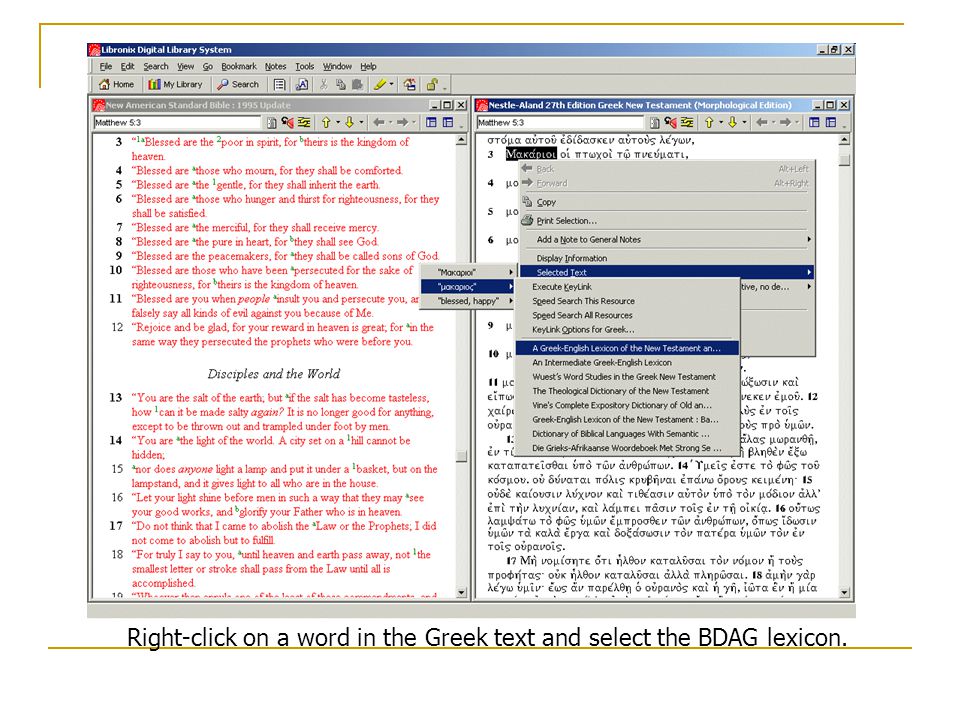Select Die Grieks-Afrikaanse Woordeboek entry

coord(628,448)
